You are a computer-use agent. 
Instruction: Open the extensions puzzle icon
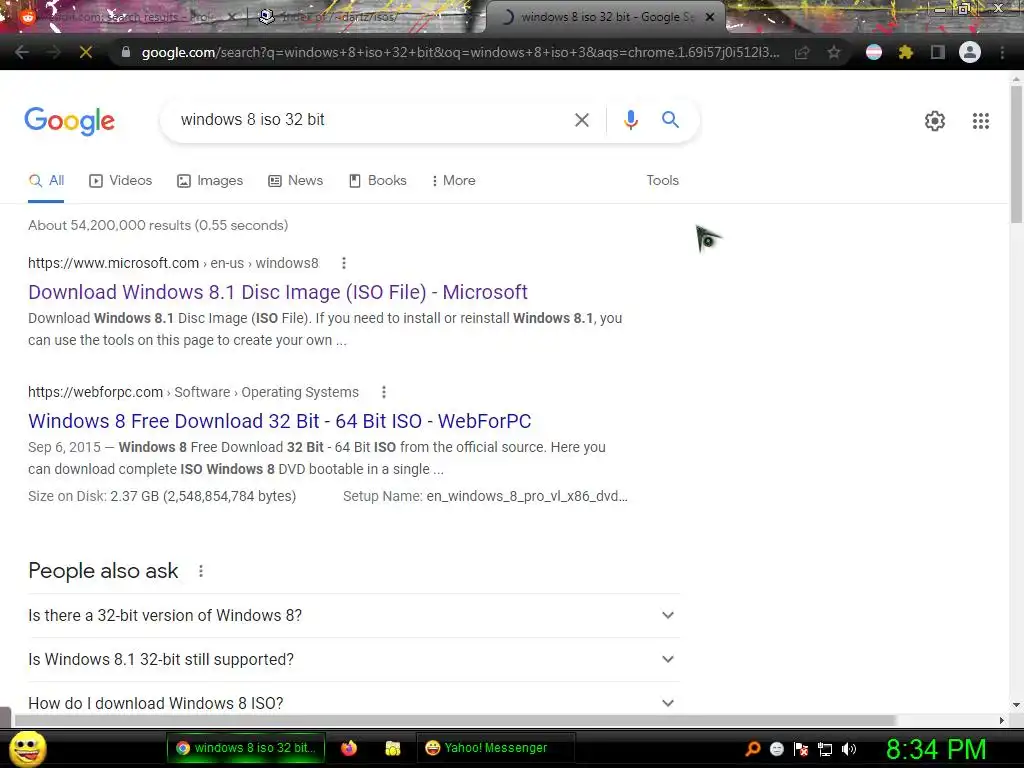(905, 52)
